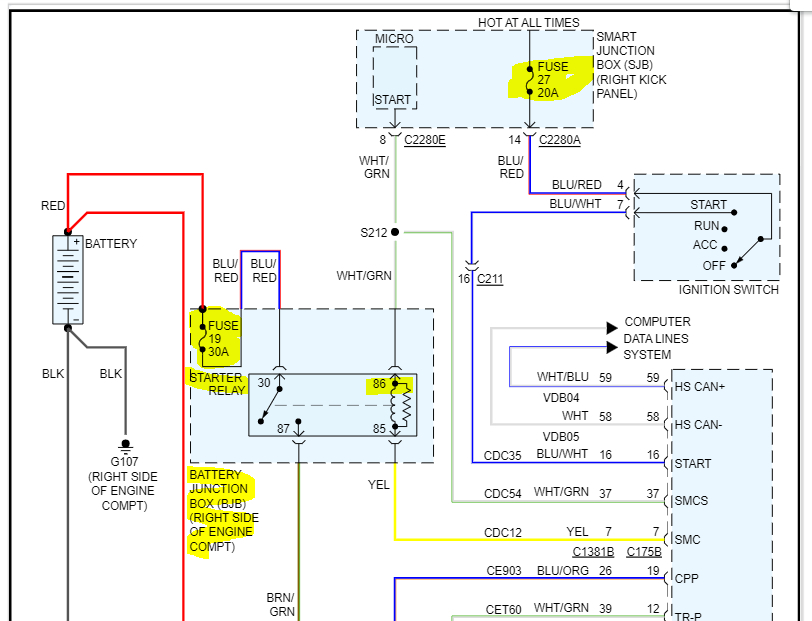Click the STARTER RELAY label

pos(218,384)
